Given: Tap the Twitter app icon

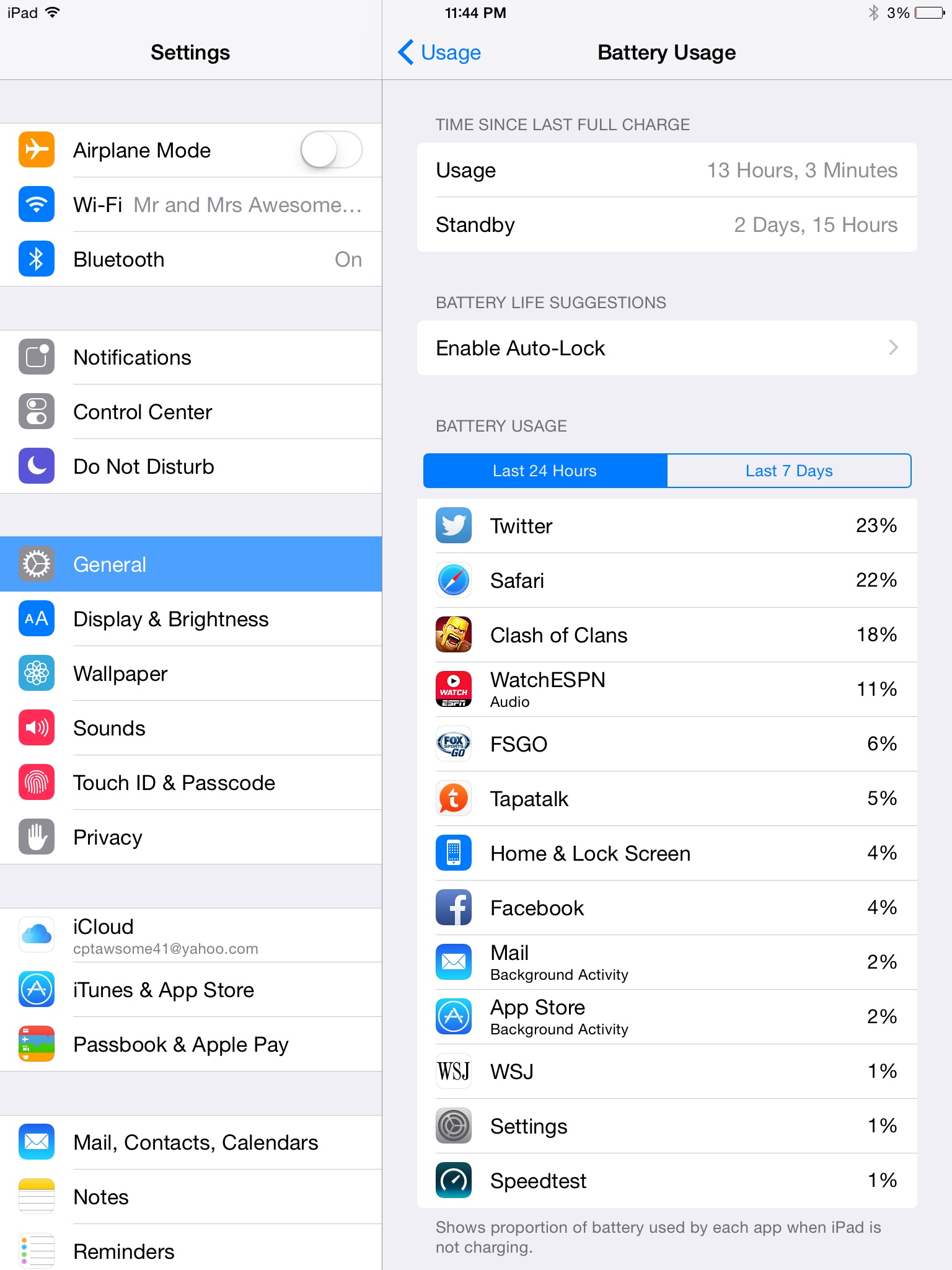Looking at the screenshot, I should point(454,525).
